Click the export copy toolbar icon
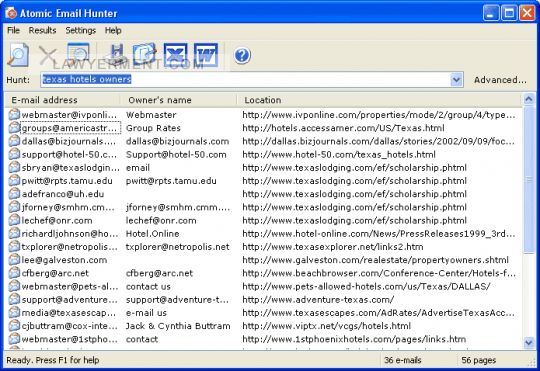 [145, 54]
